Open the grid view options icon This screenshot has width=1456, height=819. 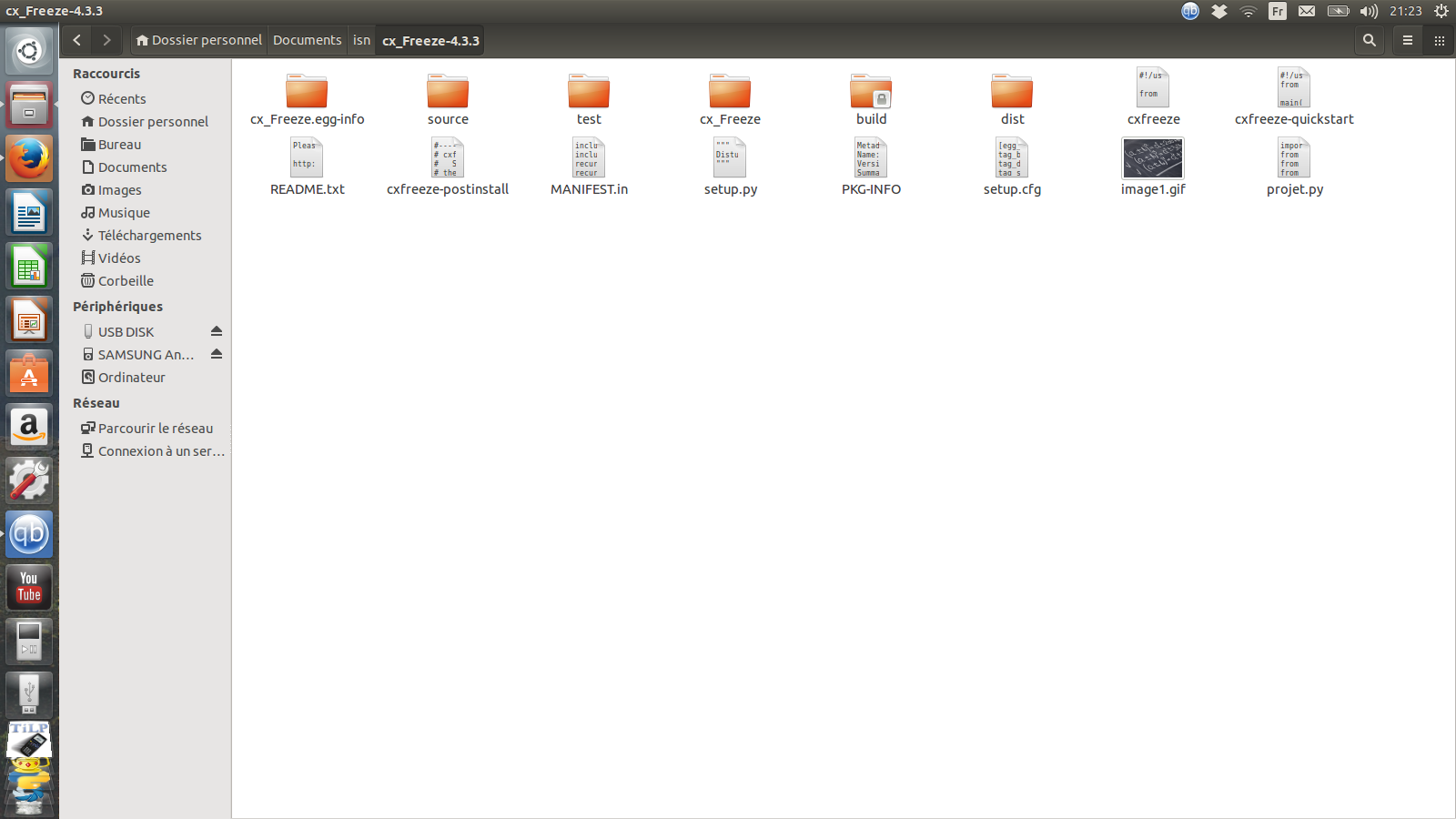(x=1439, y=40)
